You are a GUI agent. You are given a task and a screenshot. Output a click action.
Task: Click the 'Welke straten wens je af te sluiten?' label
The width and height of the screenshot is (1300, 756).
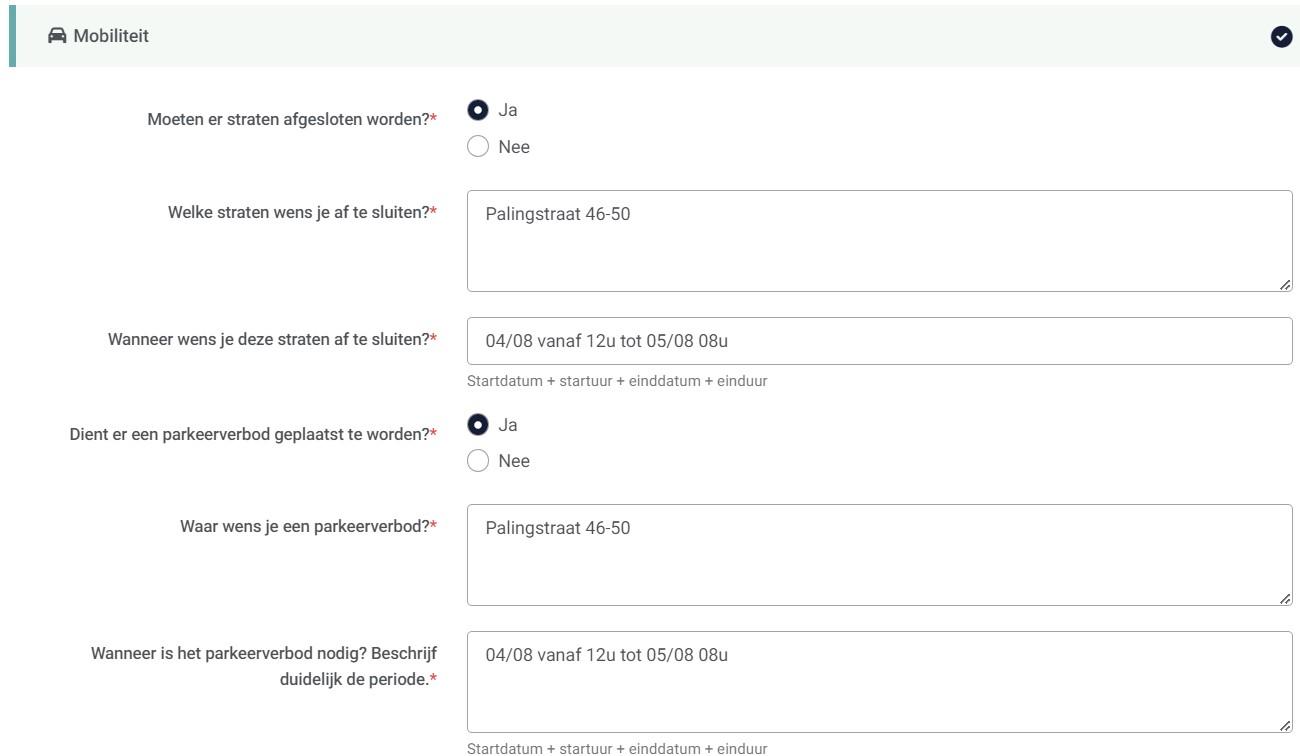pyautogui.click(x=302, y=212)
